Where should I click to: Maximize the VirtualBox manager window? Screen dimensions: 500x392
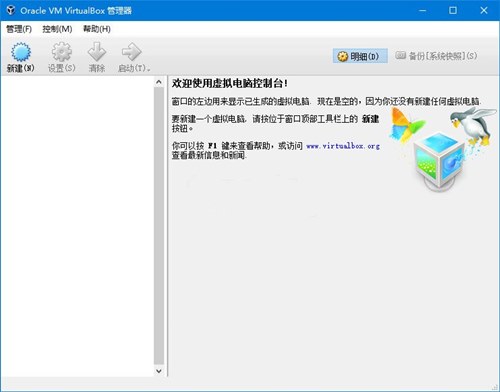pos(453,11)
